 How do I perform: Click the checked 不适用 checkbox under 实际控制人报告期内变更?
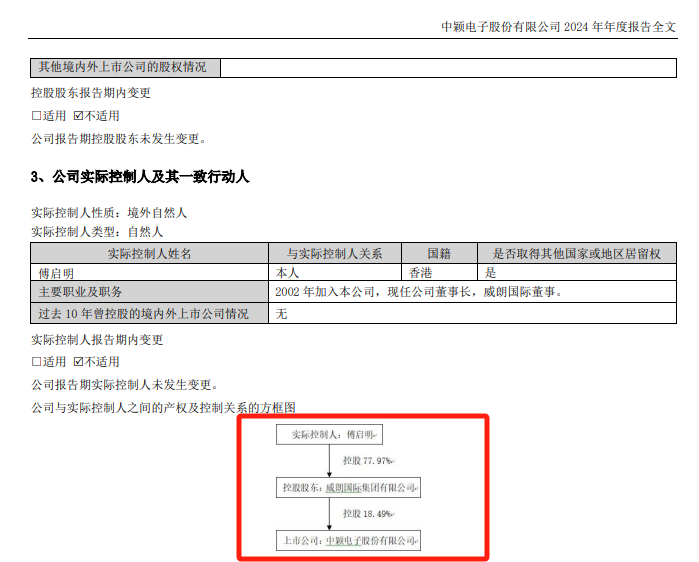78,362
